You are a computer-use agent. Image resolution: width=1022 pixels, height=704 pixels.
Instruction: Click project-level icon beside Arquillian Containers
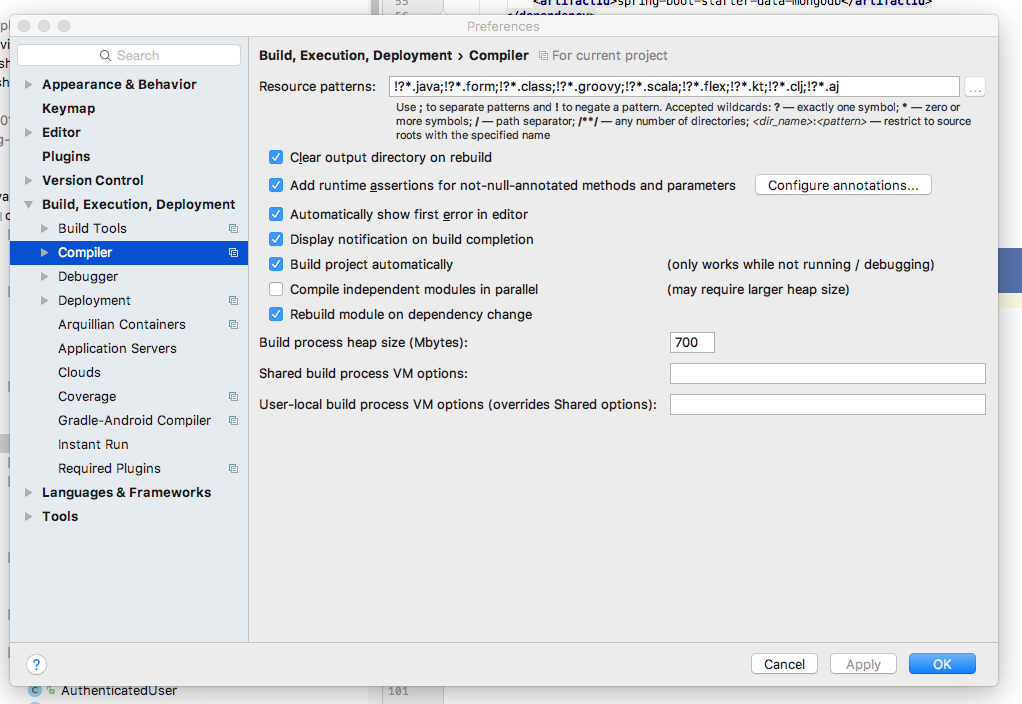coord(233,325)
